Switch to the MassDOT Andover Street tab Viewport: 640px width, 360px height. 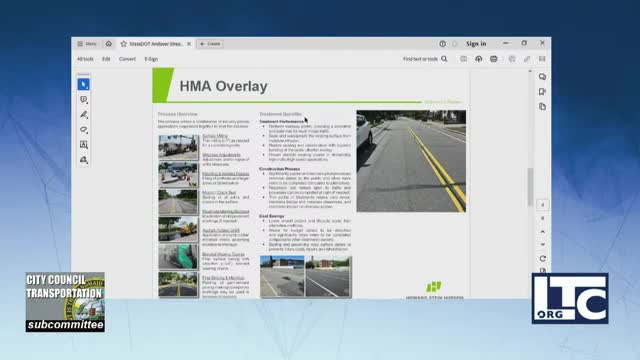156,44
